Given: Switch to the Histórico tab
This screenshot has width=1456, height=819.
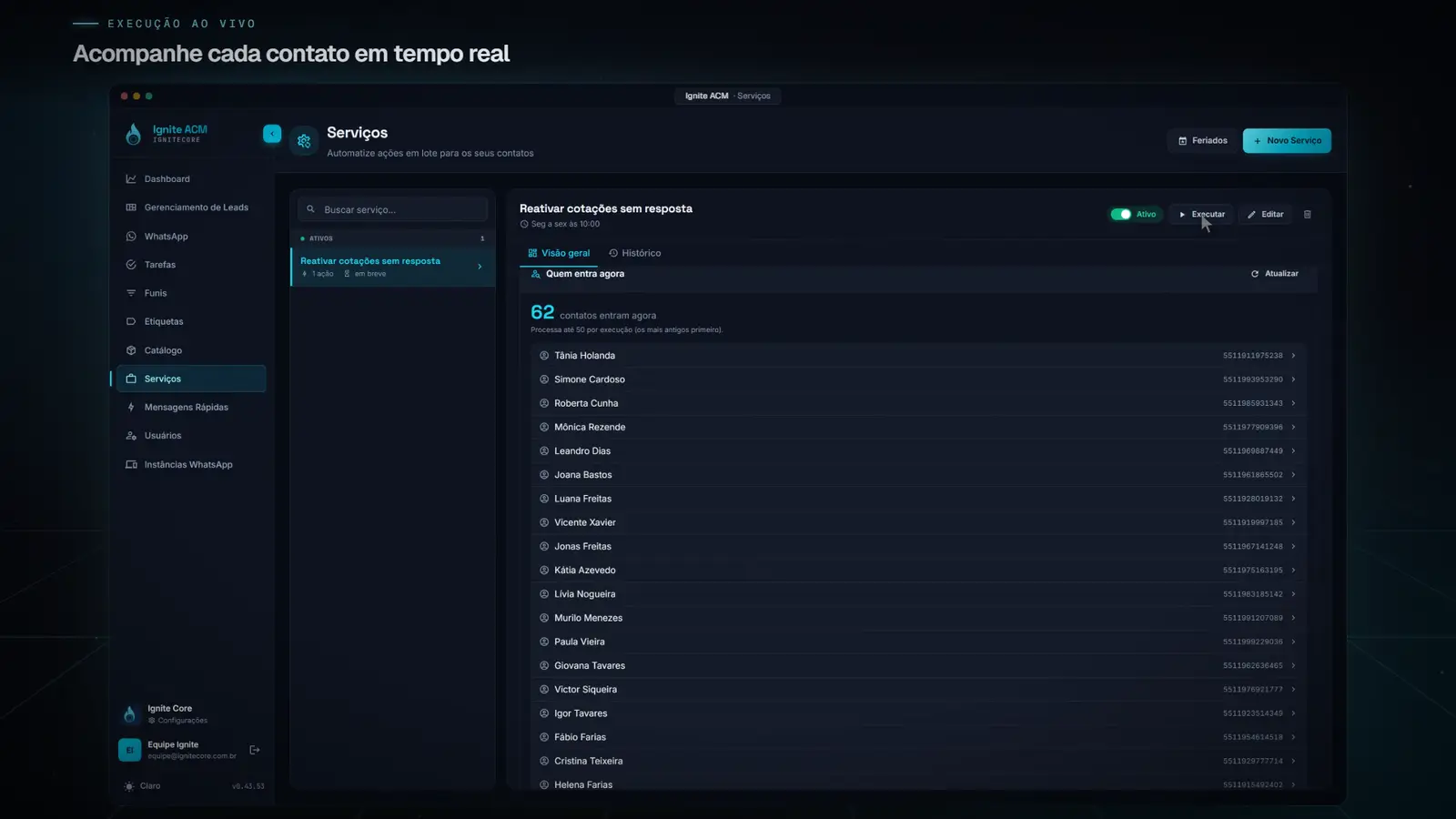Looking at the screenshot, I should [x=635, y=253].
